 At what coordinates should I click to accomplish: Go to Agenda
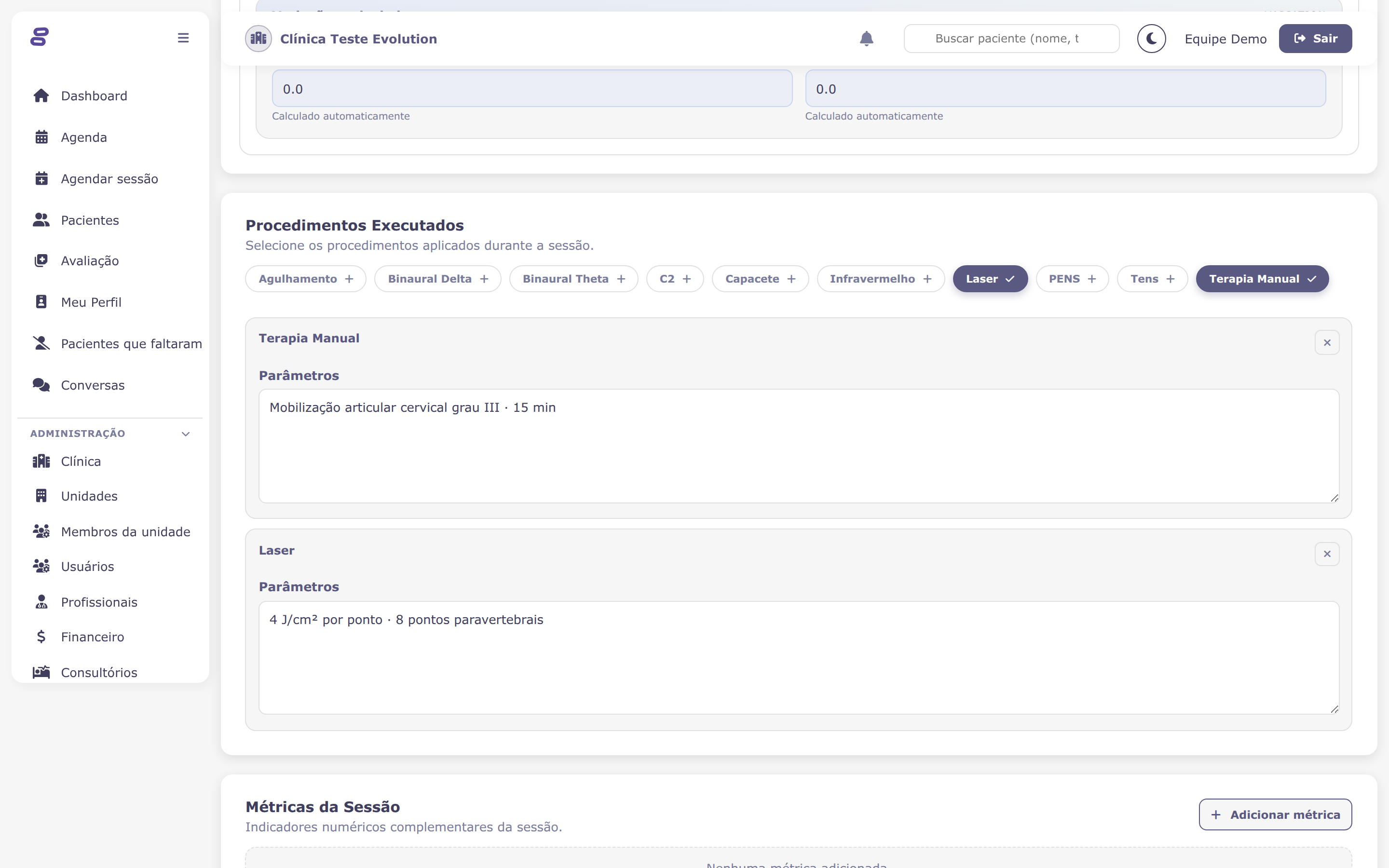coord(84,137)
